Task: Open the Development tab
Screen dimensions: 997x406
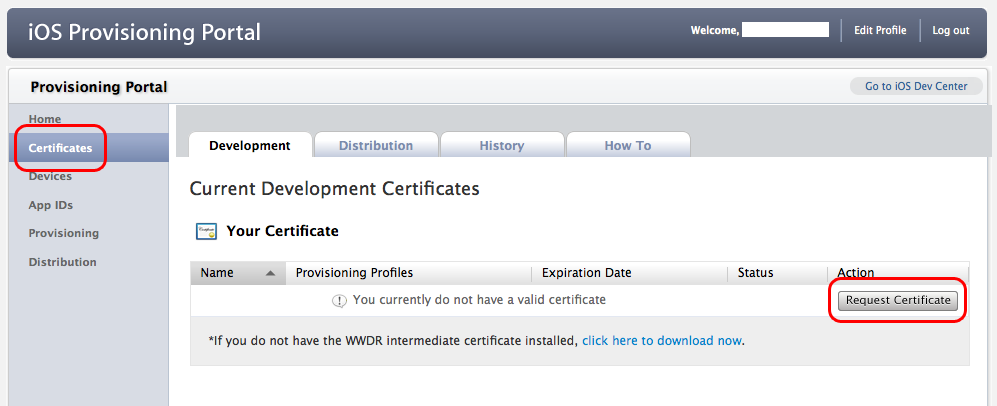Action: point(249,146)
